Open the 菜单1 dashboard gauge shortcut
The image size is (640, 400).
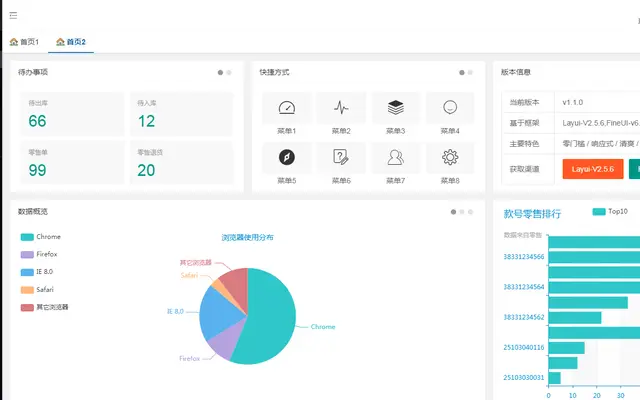pyautogui.click(x=287, y=114)
